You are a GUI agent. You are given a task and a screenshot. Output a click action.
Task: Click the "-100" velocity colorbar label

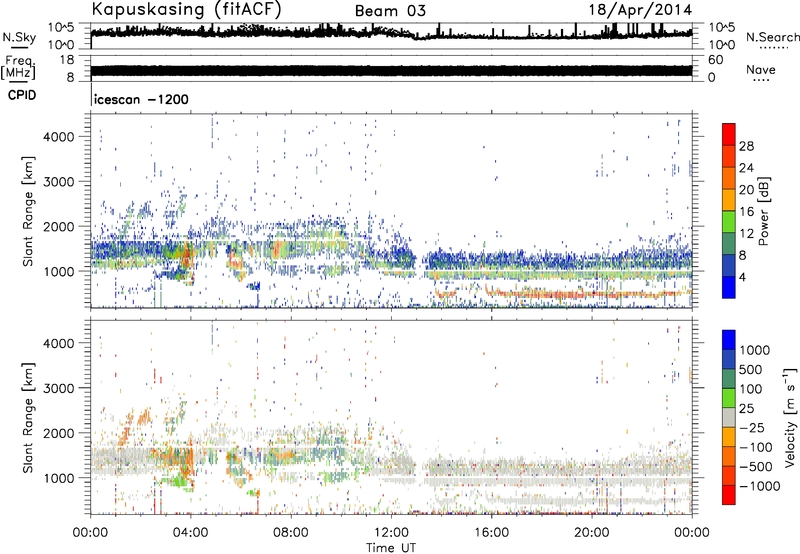(x=755, y=447)
